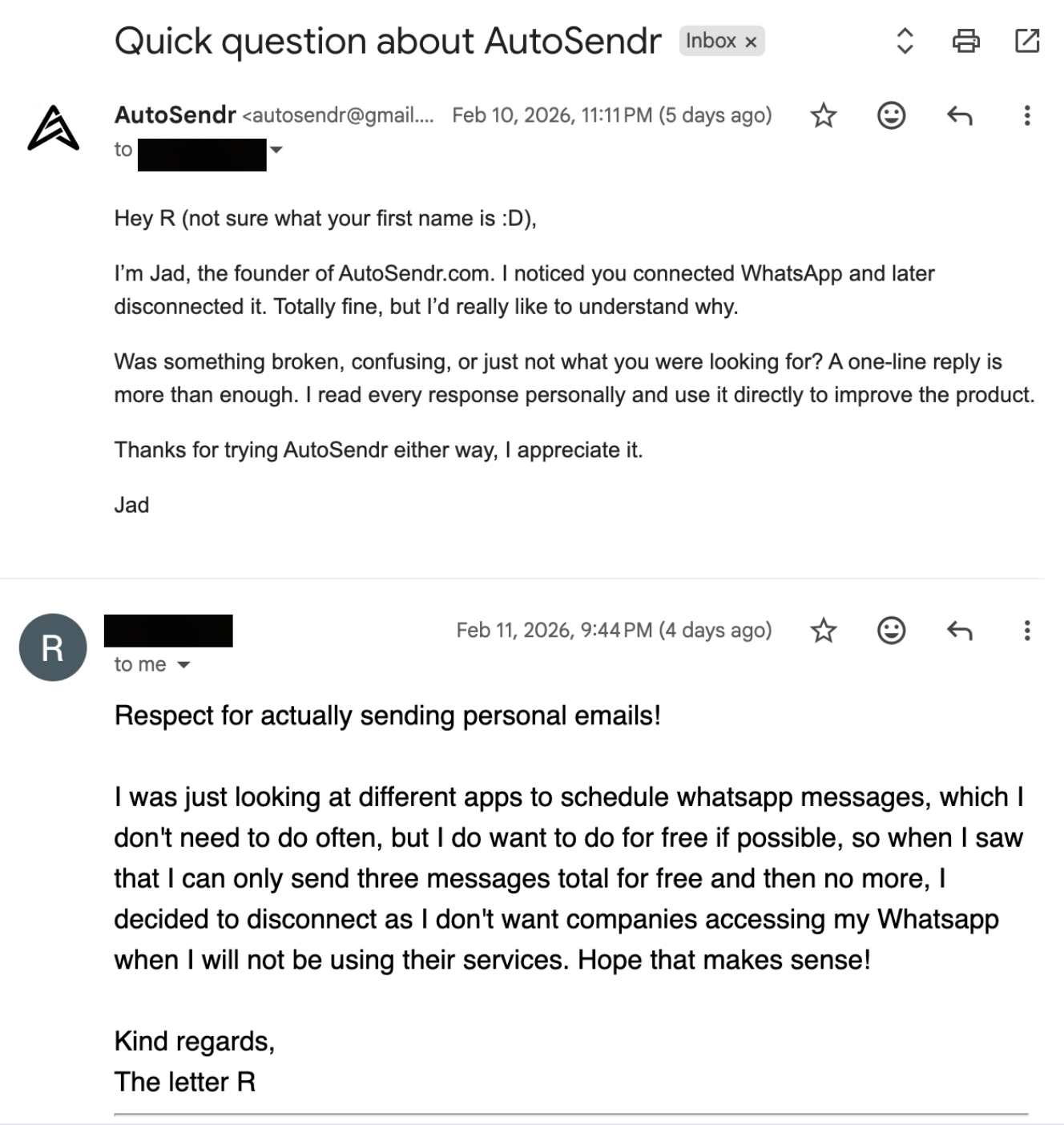Click R's profile avatar circle

tap(51, 647)
